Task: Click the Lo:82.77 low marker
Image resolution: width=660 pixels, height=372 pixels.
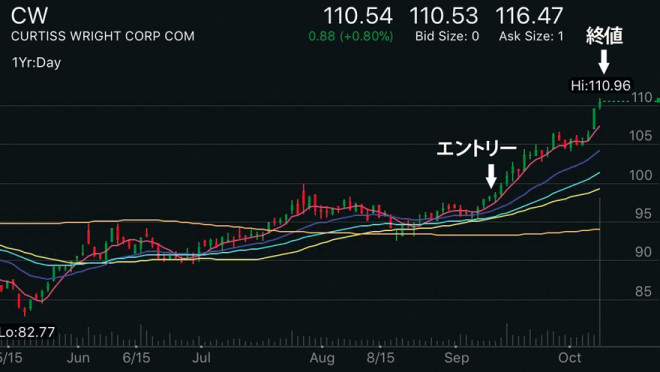Action: pyautogui.click(x=27, y=332)
